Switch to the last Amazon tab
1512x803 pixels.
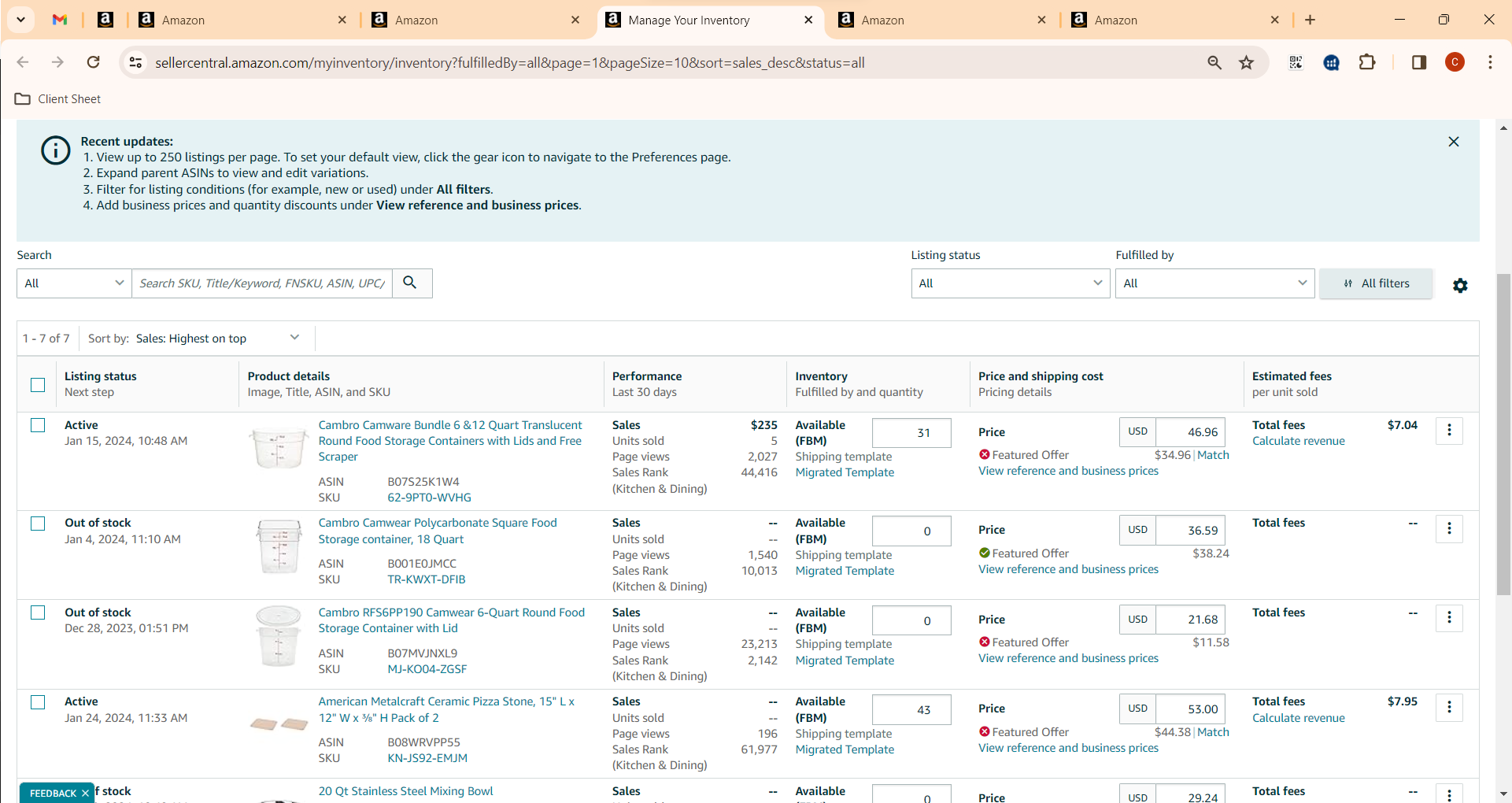pyautogui.click(x=1176, y=20)
